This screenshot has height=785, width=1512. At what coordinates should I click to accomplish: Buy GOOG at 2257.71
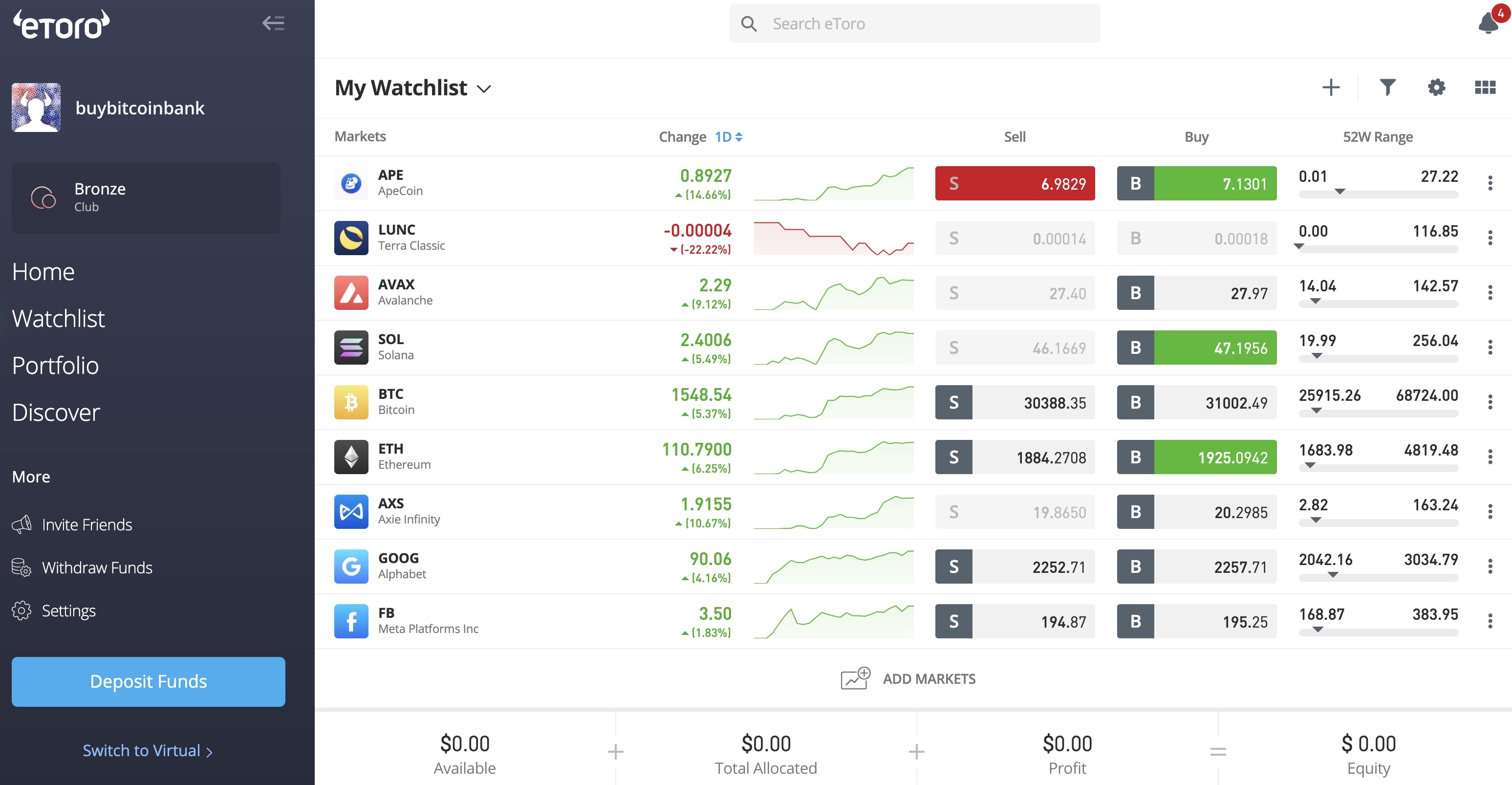coord(1197,567)
